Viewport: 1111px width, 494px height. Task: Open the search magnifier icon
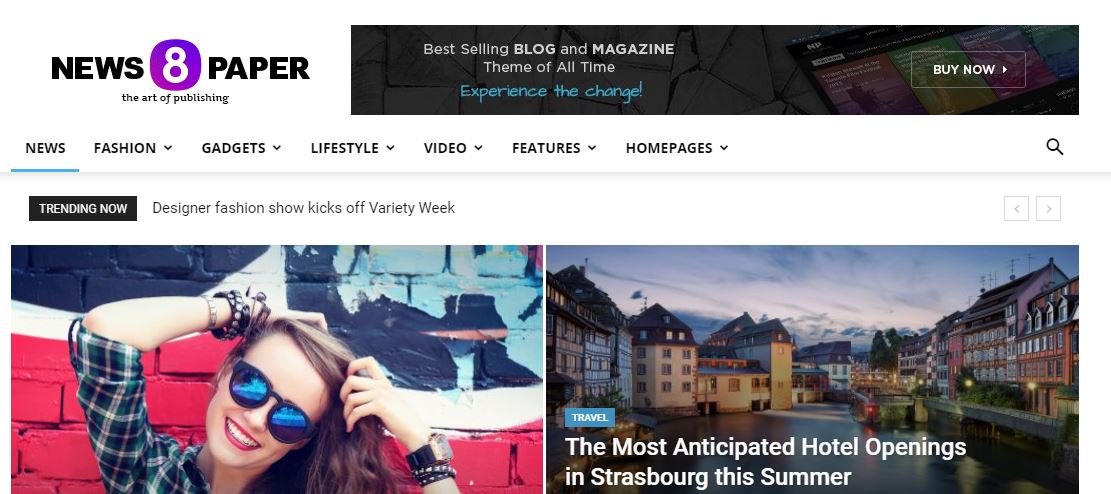pyautogui.click(x=1054, y=147)
